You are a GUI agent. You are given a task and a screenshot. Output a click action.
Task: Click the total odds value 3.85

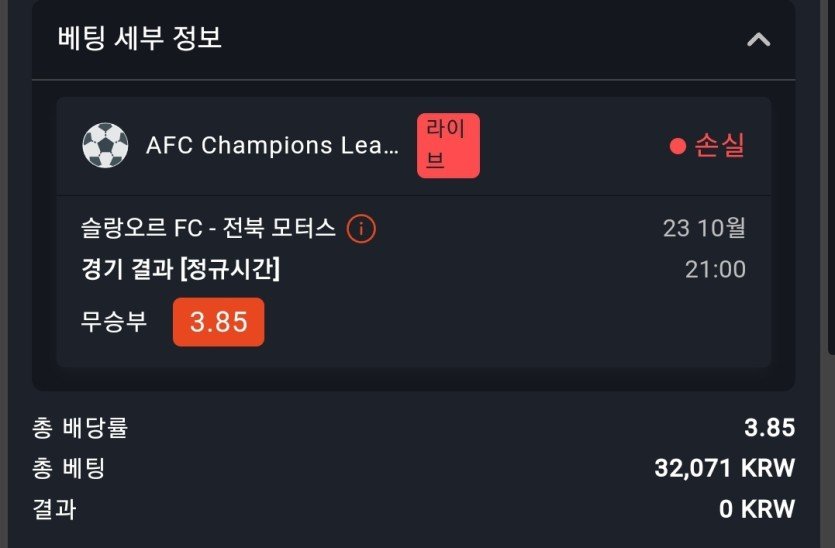tap(769, 429)
